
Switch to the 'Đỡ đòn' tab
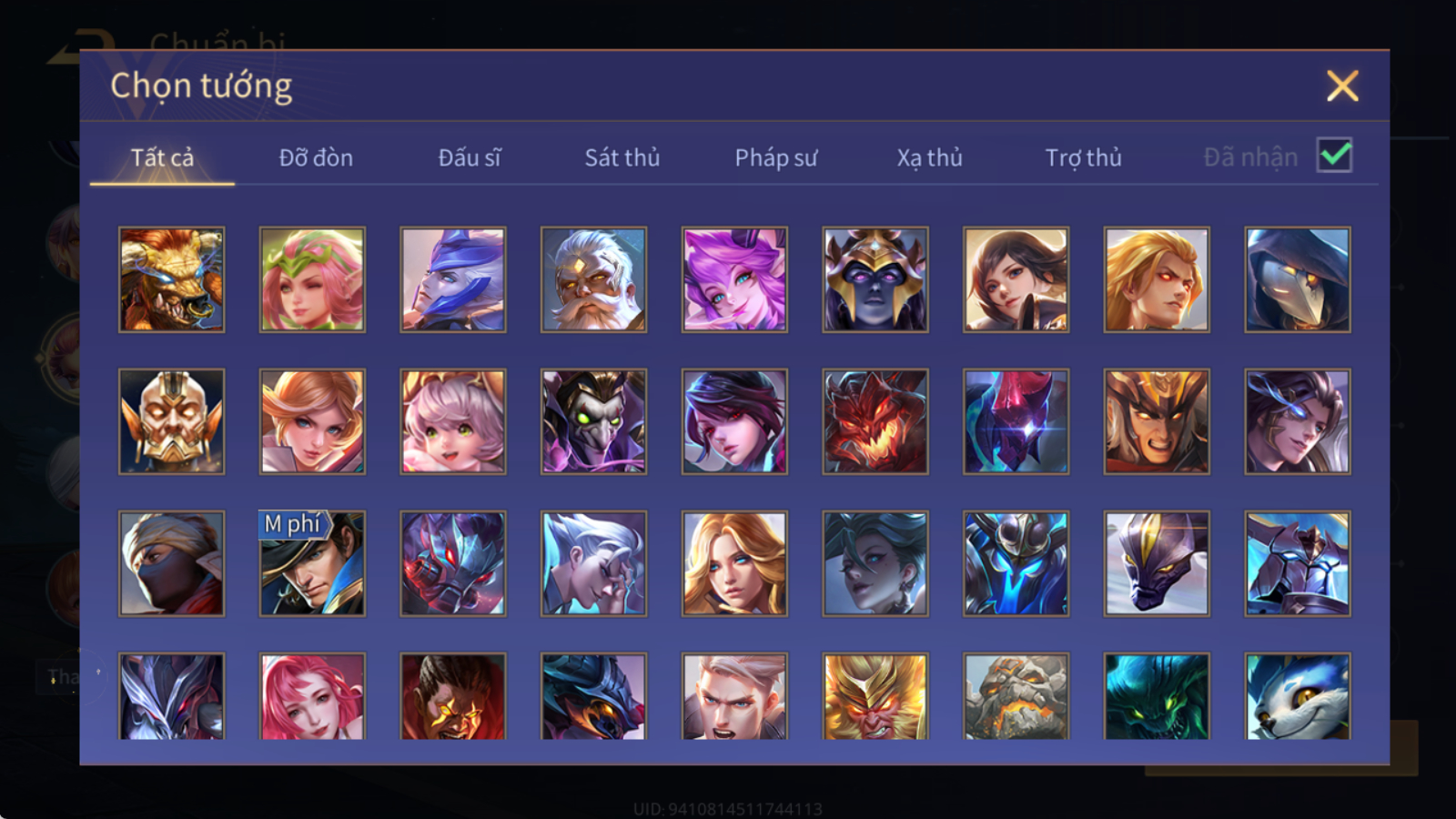pos(316,157)
